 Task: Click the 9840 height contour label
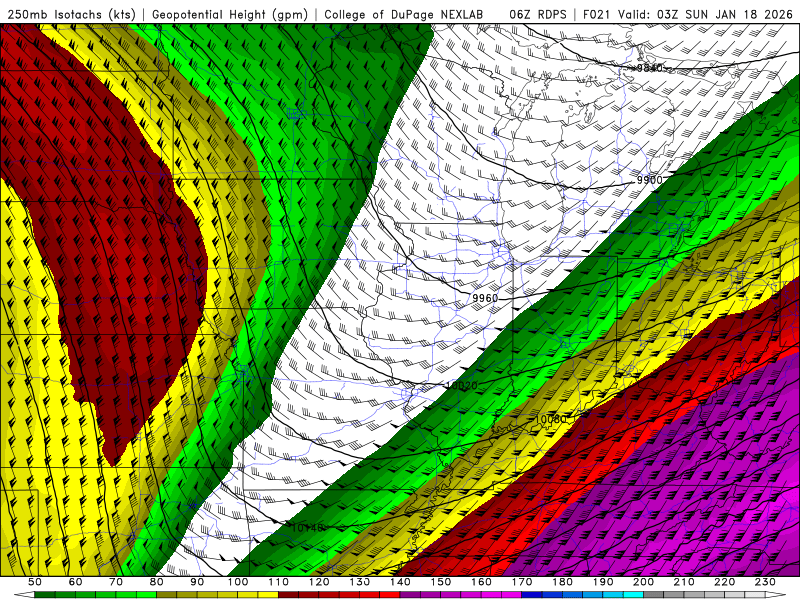click(649, 68)
